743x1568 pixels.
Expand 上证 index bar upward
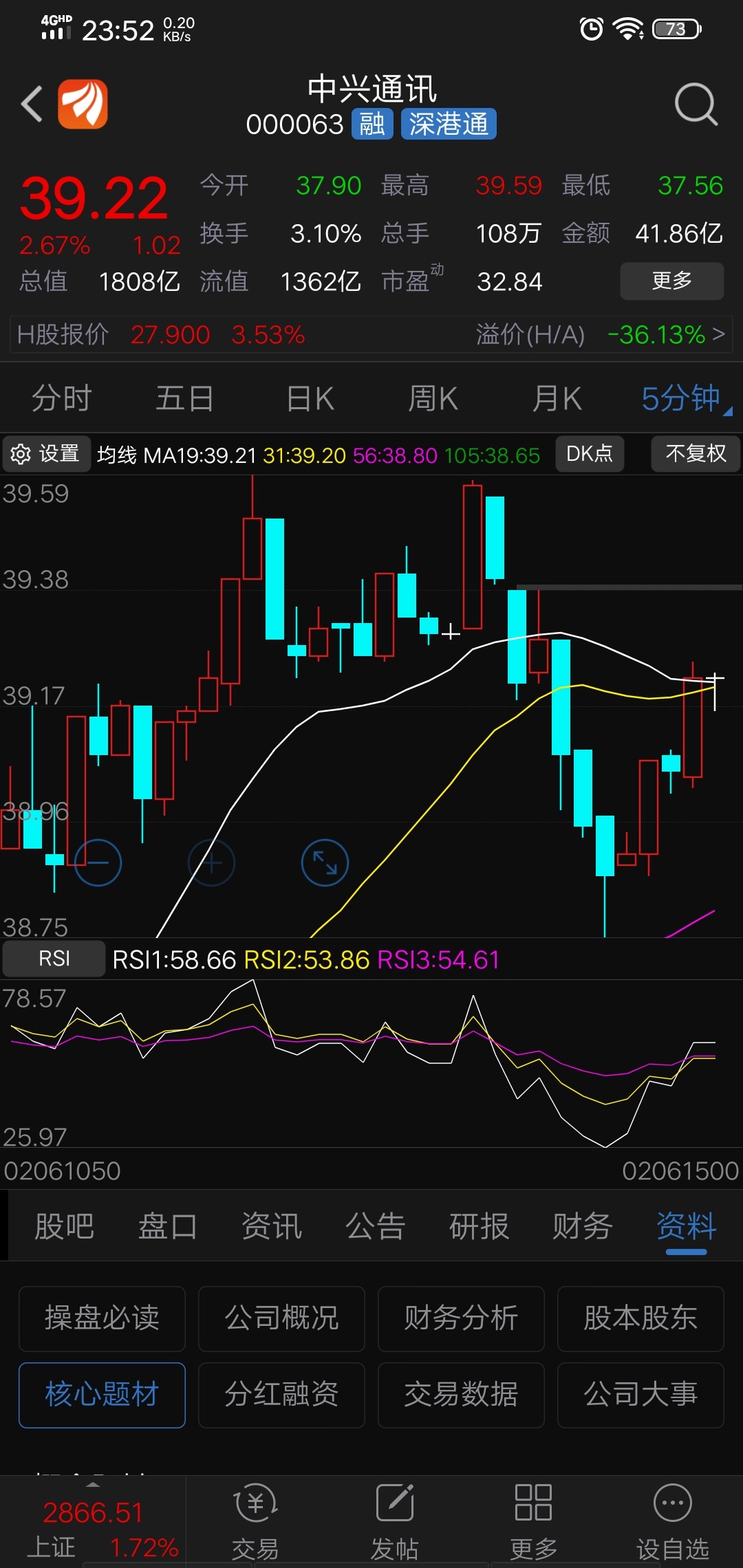(x=92, y=1484)
